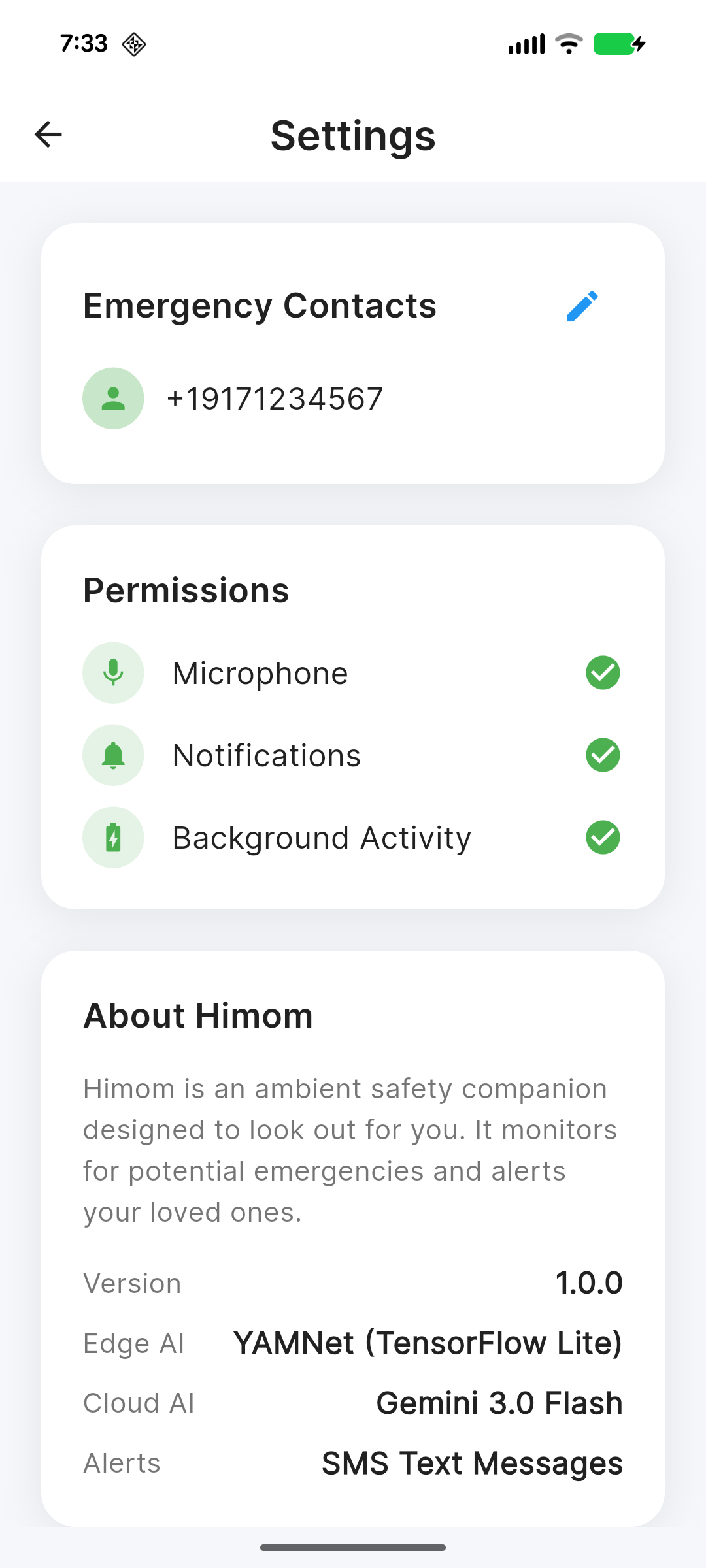Tap the Notifications label
The image size is (706, 1568).
coord(267,756)
